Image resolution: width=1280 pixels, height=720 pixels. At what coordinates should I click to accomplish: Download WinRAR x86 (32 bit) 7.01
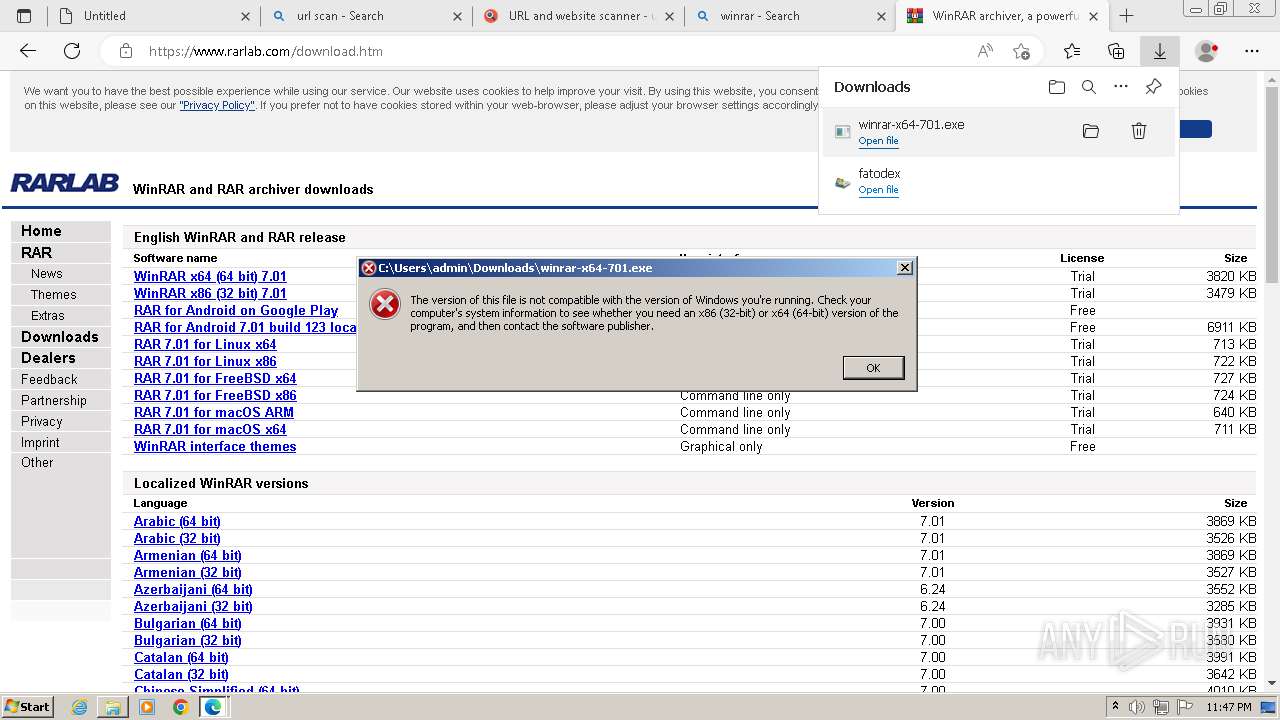pyautogui.click(x=210, y=294)
